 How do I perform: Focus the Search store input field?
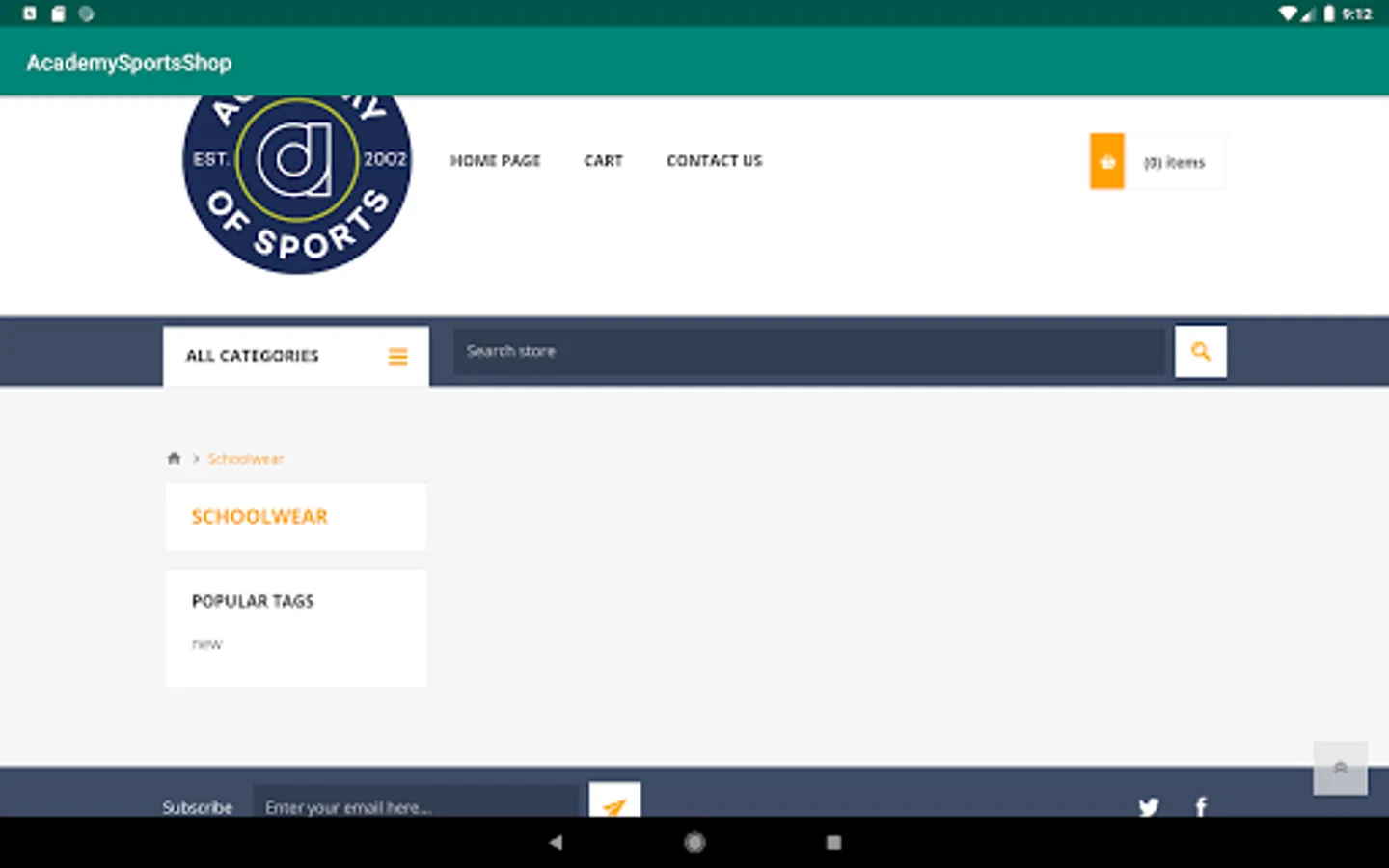coord(808,351)
